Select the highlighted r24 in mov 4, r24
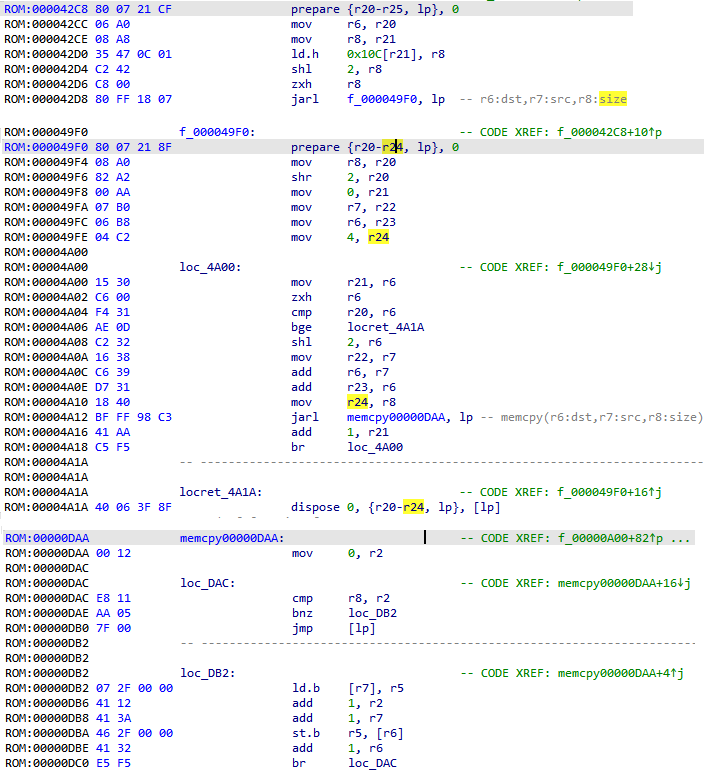705x771 pixels. click(x=379, y=237)
